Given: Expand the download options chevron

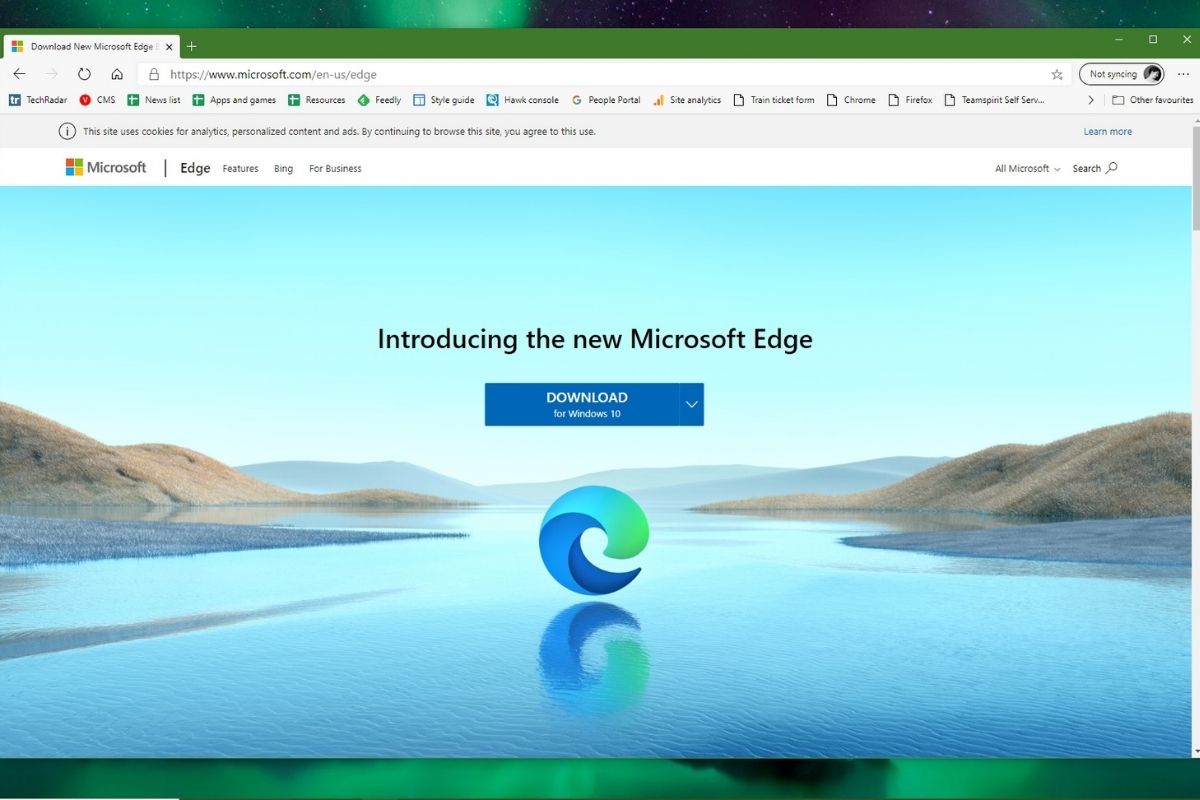Looking at the screenshot, I should pos(692,404).
